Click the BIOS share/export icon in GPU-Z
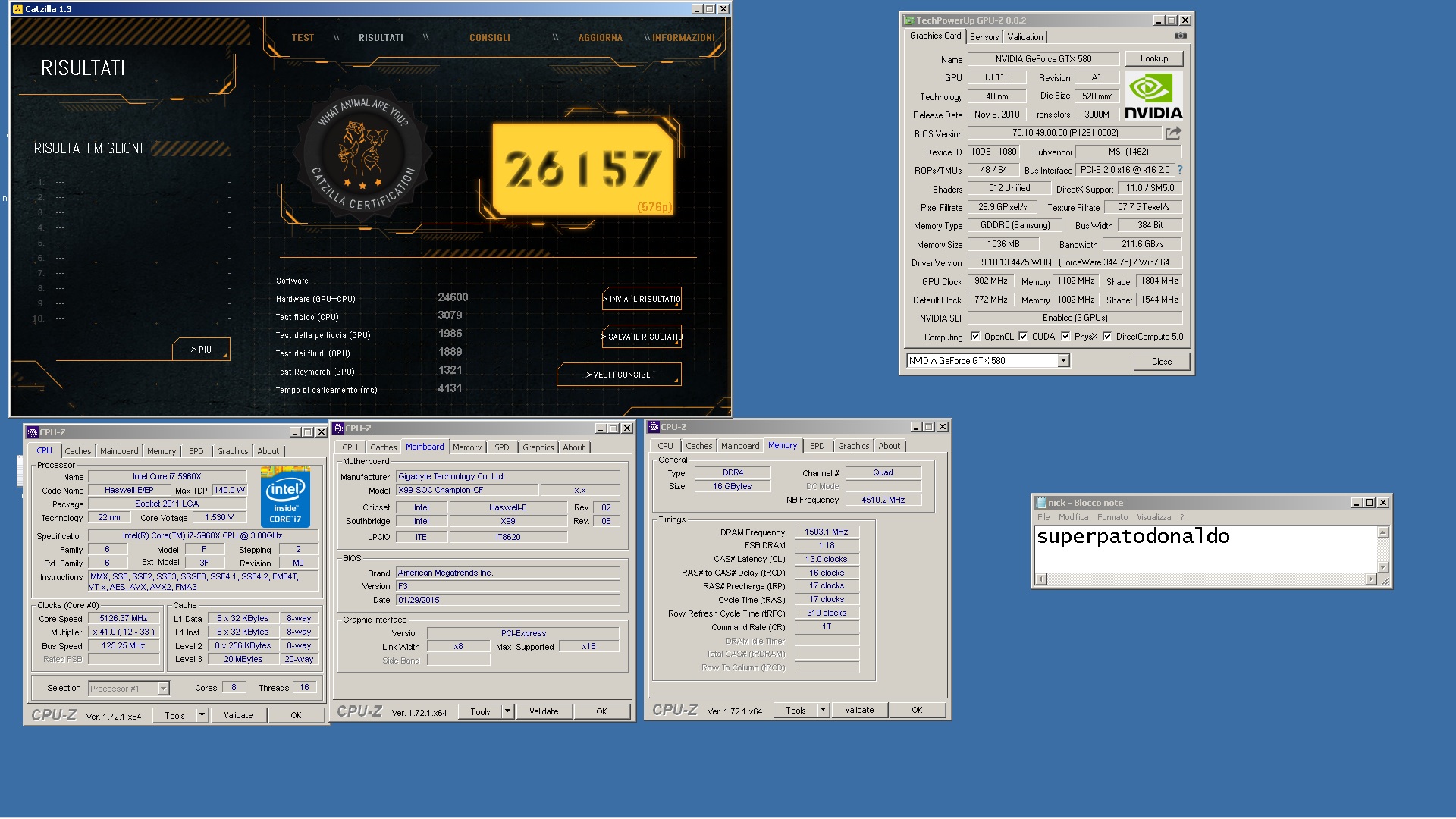The height and width of the screenshot is (819, 1456). click(1173, 133)
